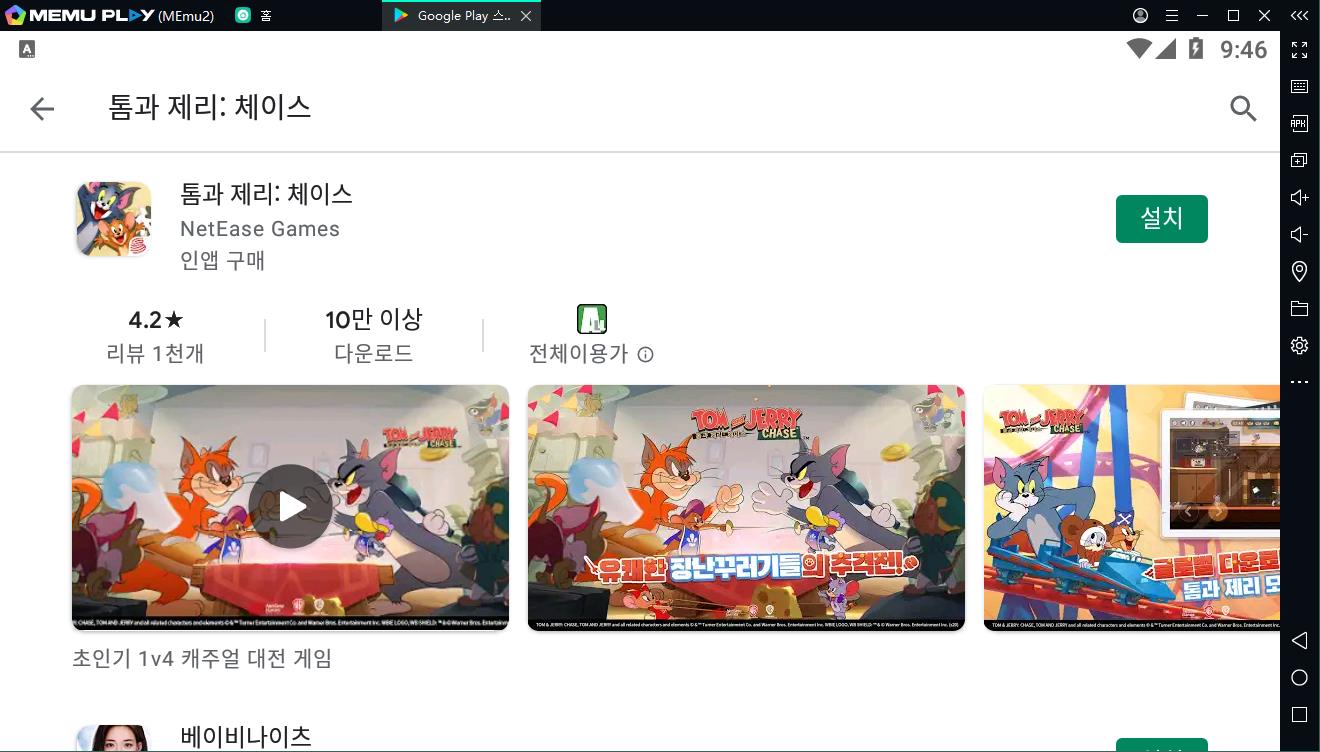Collapse the sidebar with triple-chevron icon
The height and width of the screenshot is (752, 1320).
tap(1299, 16)
